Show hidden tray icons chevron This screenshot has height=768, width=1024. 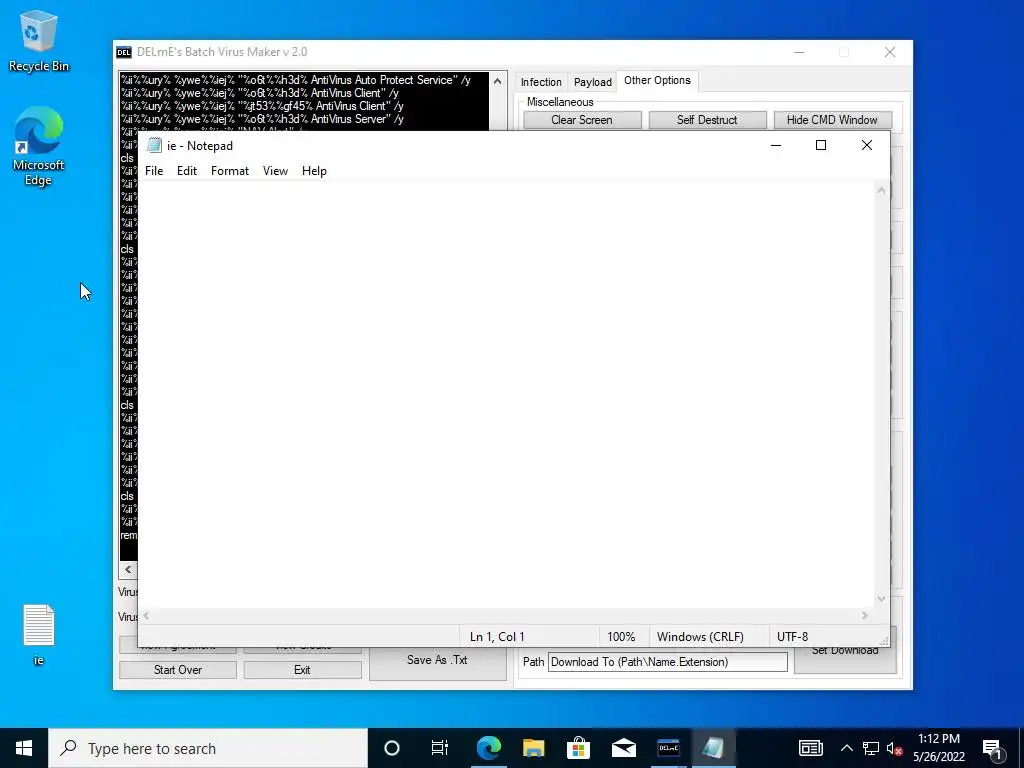tap(846, 748)
